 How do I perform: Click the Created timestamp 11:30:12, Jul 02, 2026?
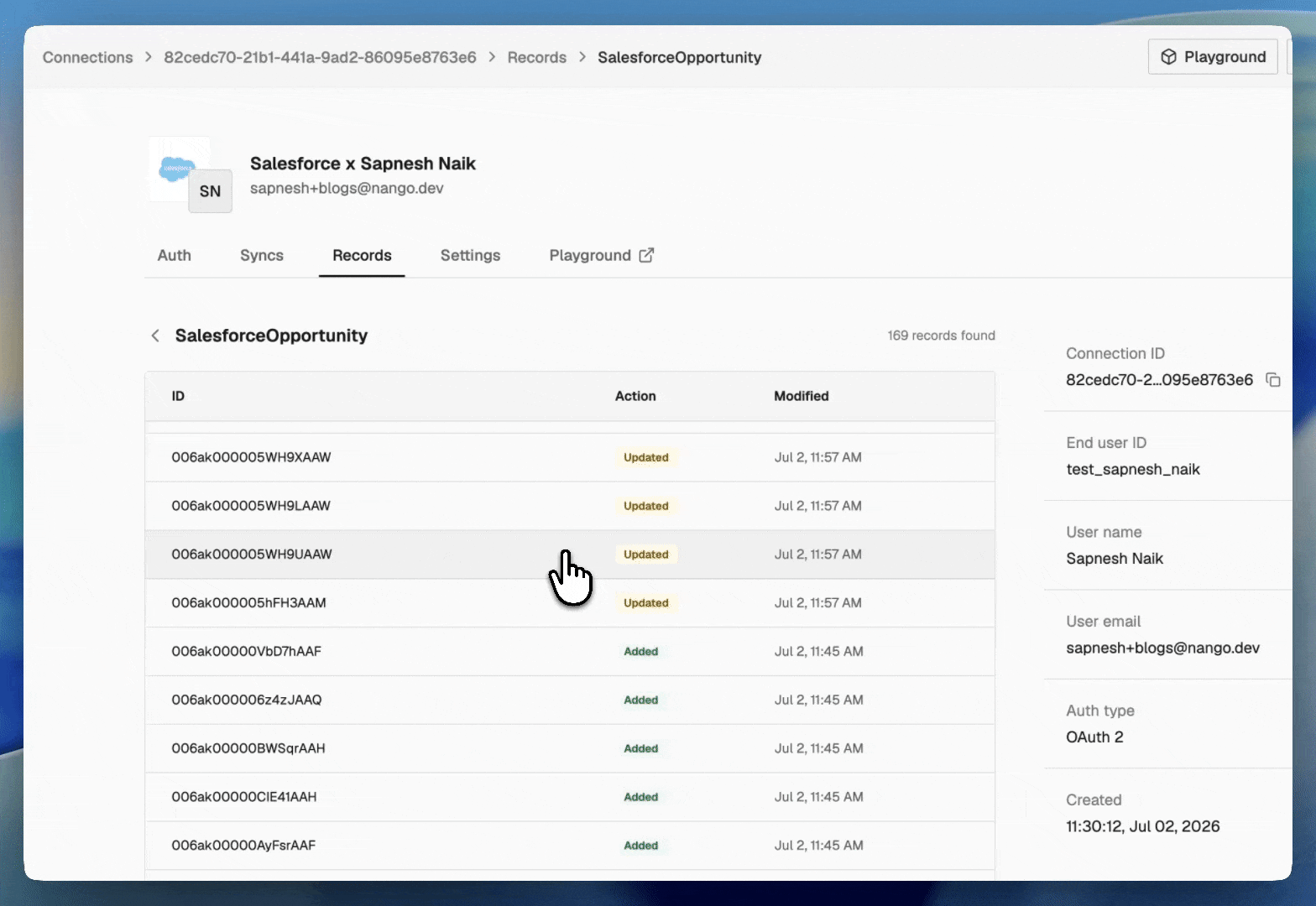pyautogui.click(x=1142, y=826)
